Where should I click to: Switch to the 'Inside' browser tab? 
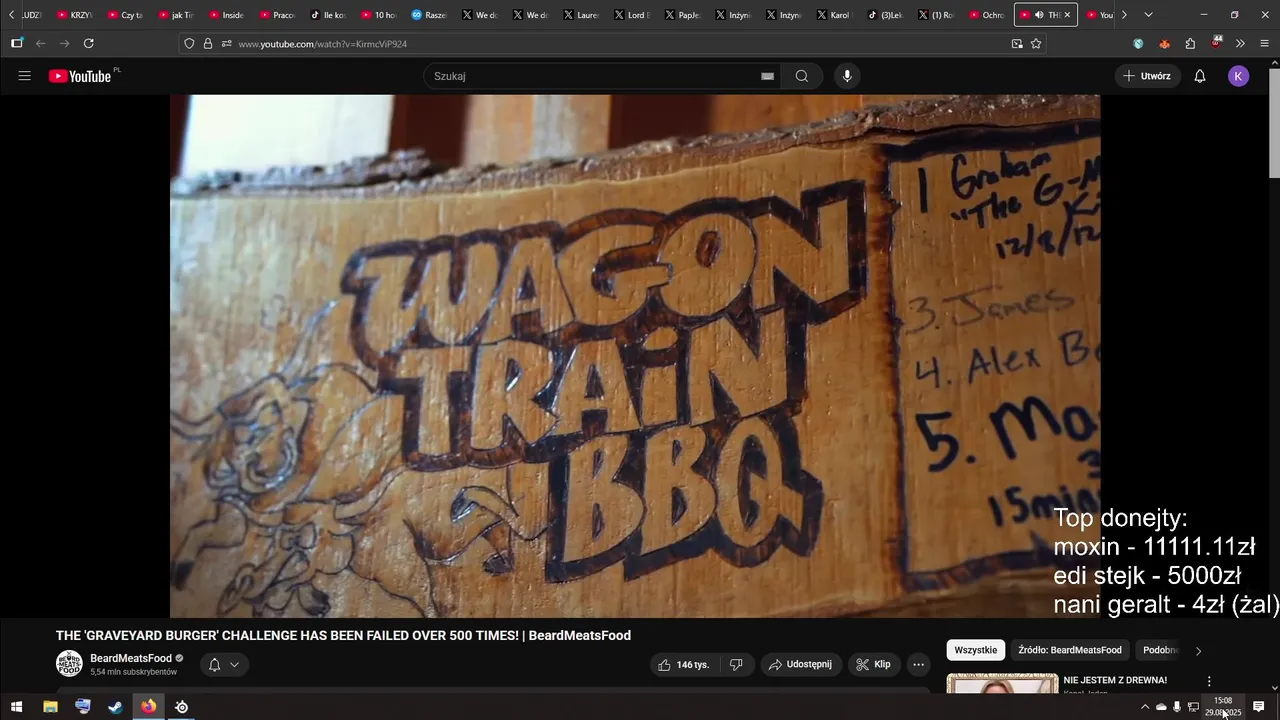[226, 15]
